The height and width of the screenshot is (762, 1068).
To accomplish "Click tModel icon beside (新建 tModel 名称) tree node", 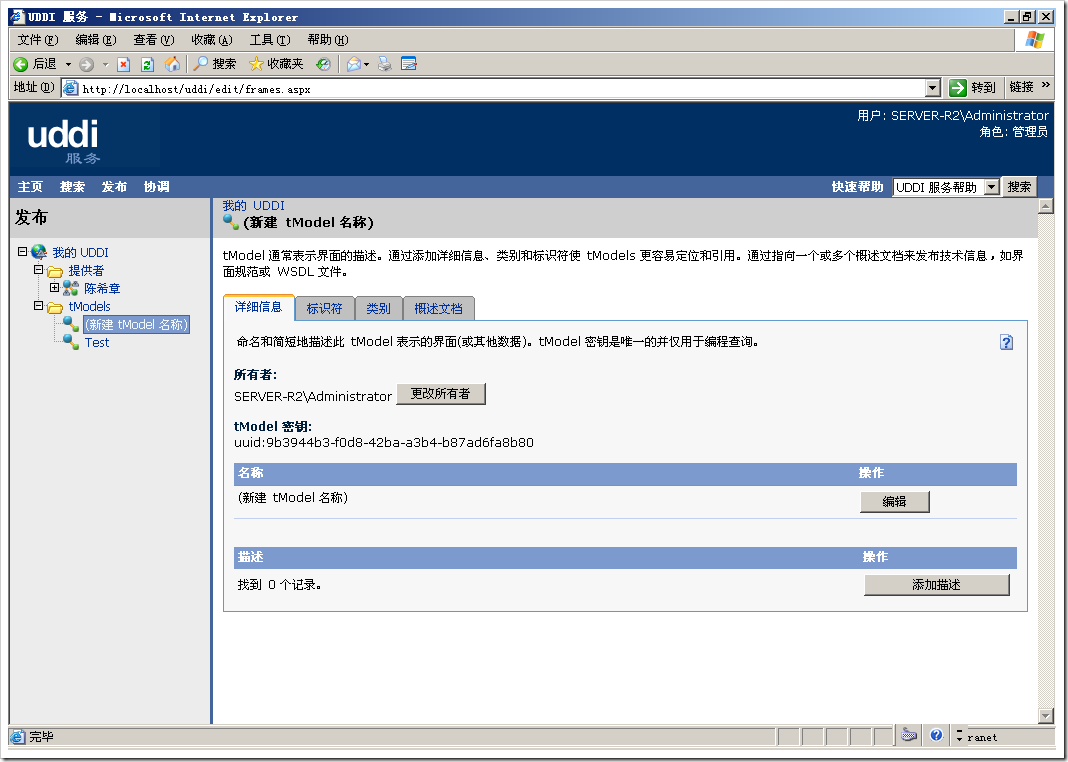I will 71,324.
